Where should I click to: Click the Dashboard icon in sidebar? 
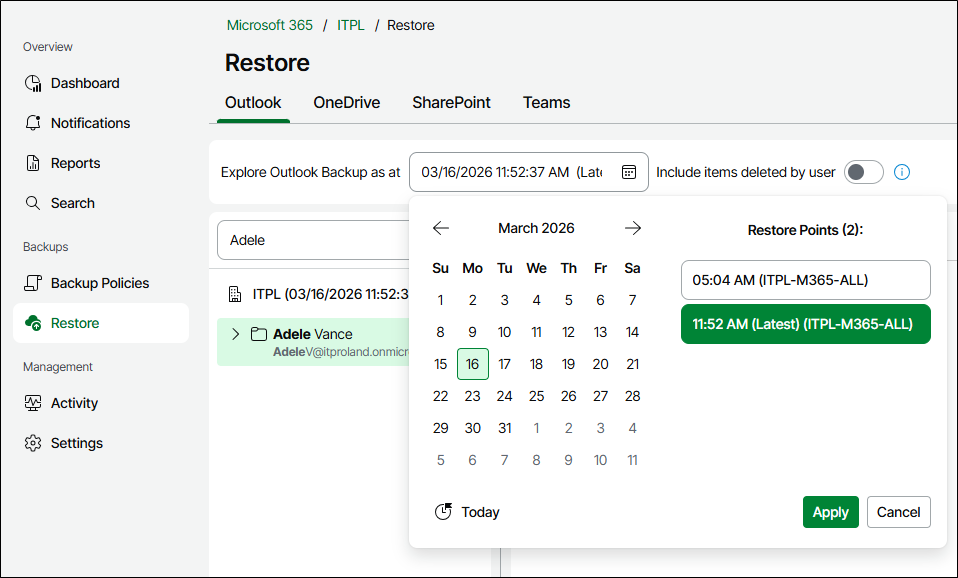tap(33, 83)
